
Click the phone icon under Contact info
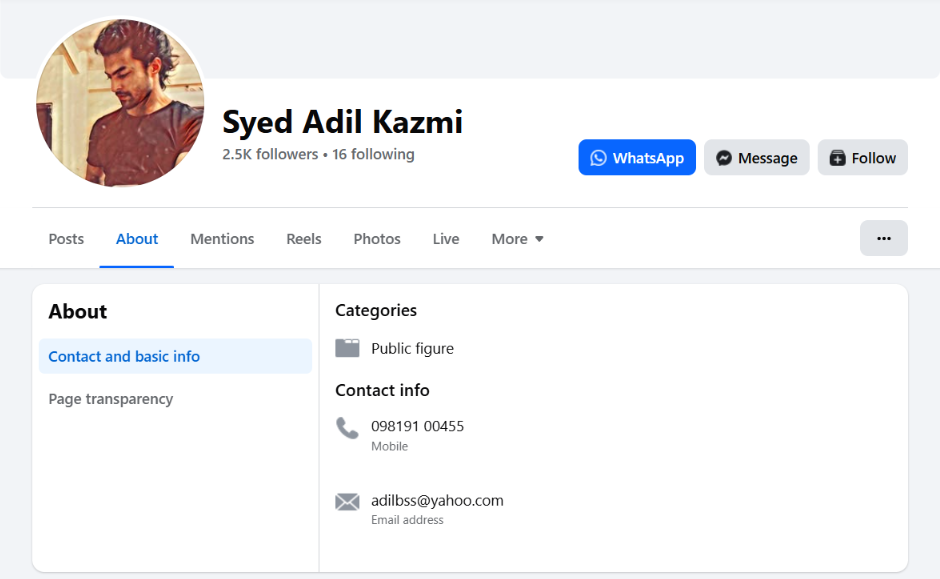coord(347,429)
